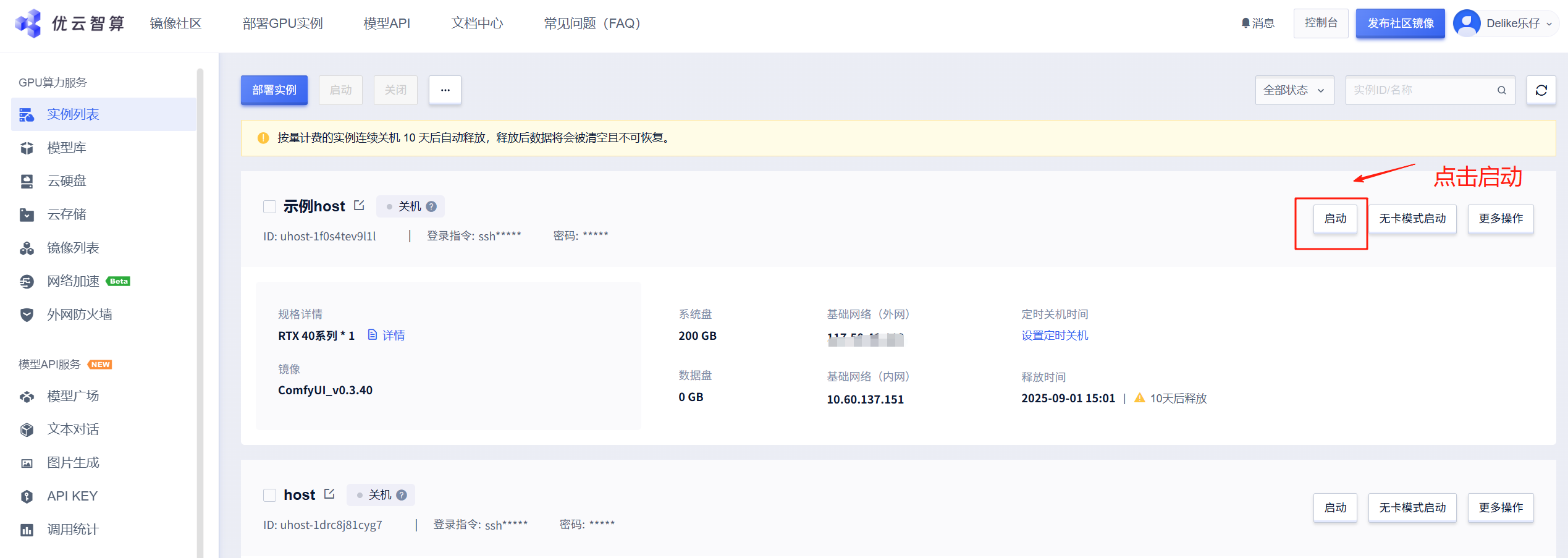The width and height of the screenshot is (1568, 558).
Task: Click the 文本对话 cube icon
Action: [27, 429]
